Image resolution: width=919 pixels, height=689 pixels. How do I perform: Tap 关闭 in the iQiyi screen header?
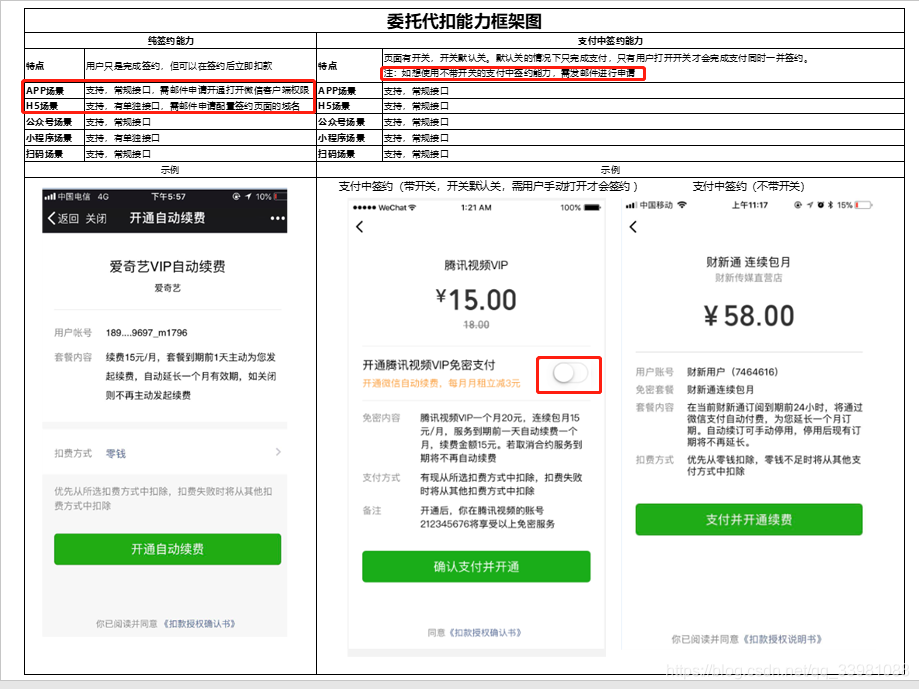96,218
